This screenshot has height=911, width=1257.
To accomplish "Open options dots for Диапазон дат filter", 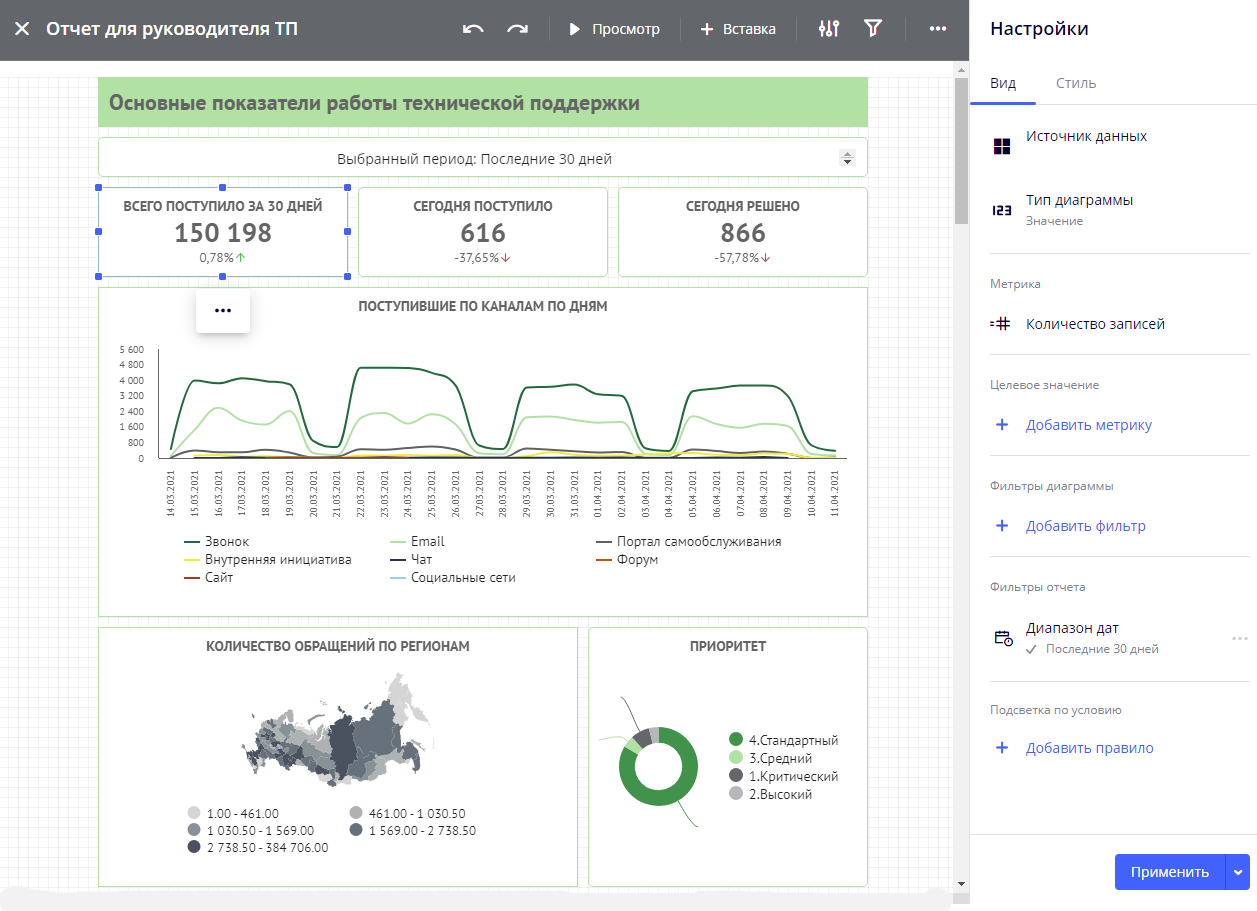I will pyautogui.click(x=1239, y=638).
